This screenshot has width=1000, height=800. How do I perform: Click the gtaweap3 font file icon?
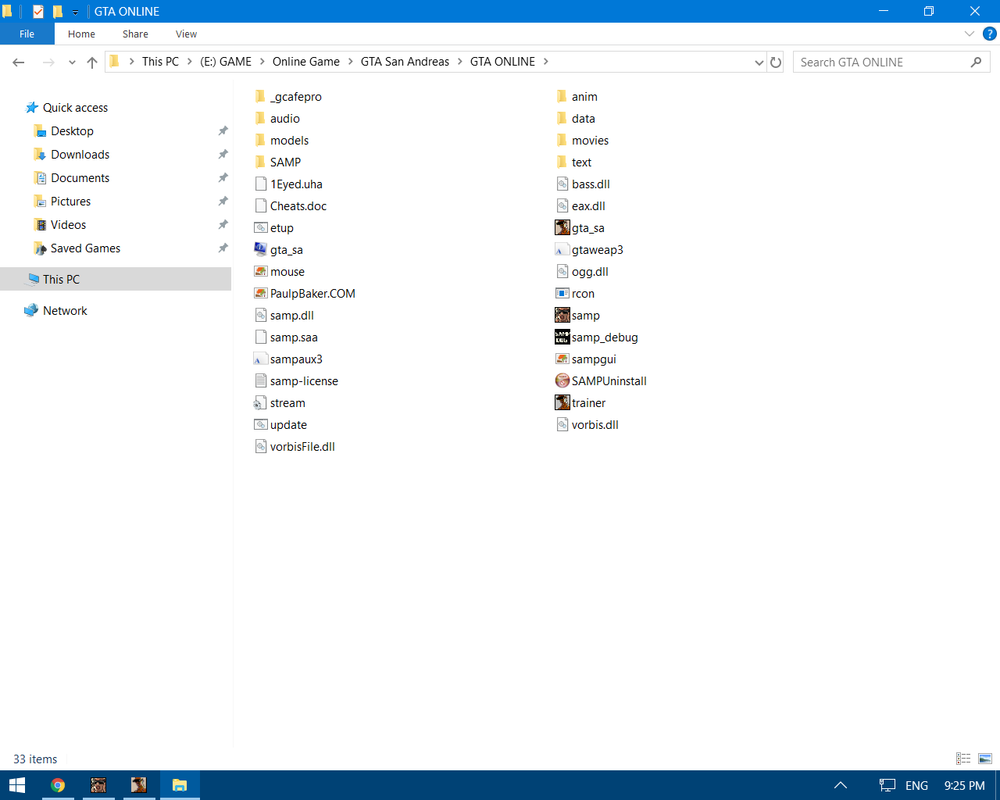(562, 249)
